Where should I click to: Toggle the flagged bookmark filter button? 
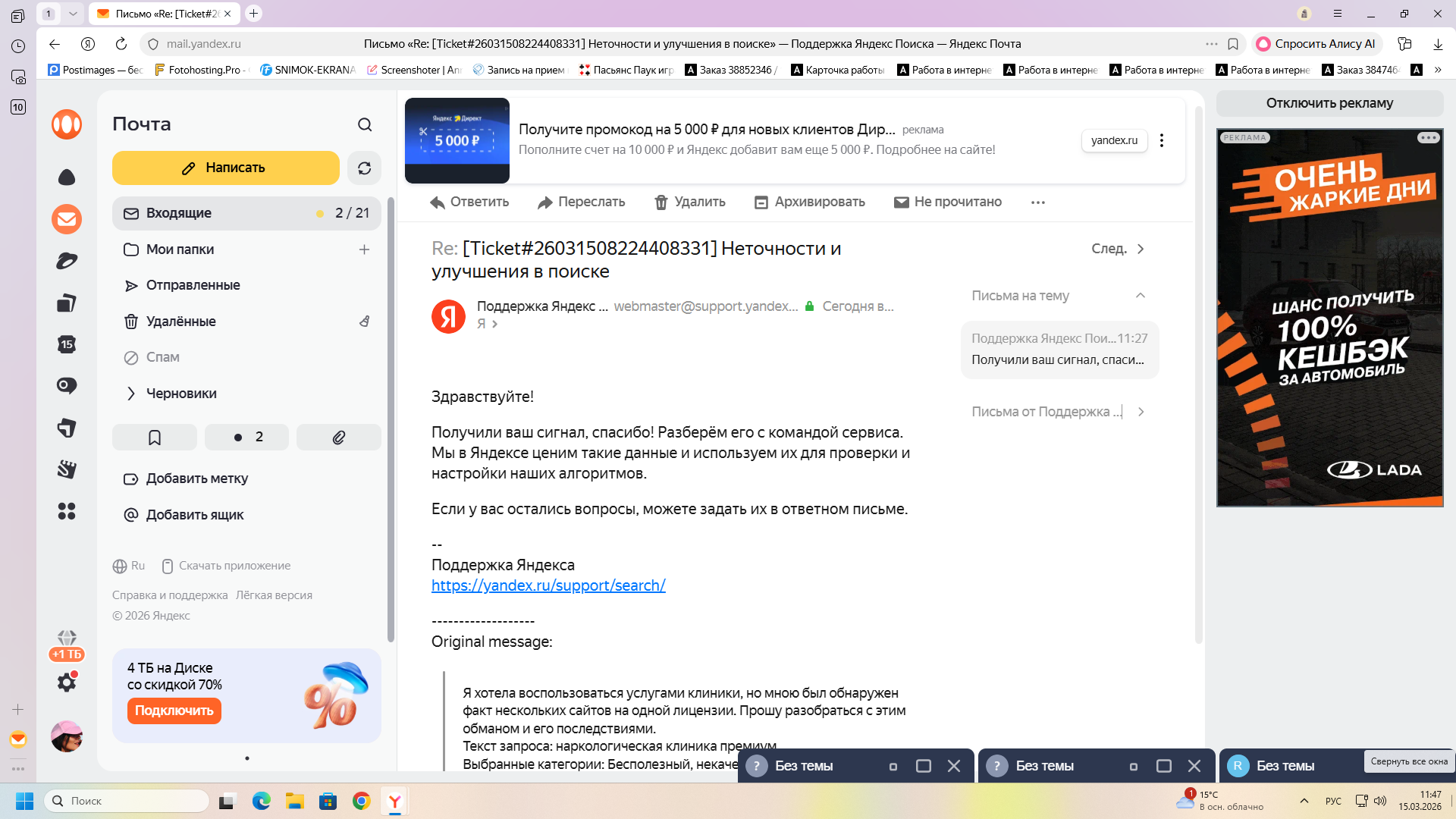coord(155,438)
